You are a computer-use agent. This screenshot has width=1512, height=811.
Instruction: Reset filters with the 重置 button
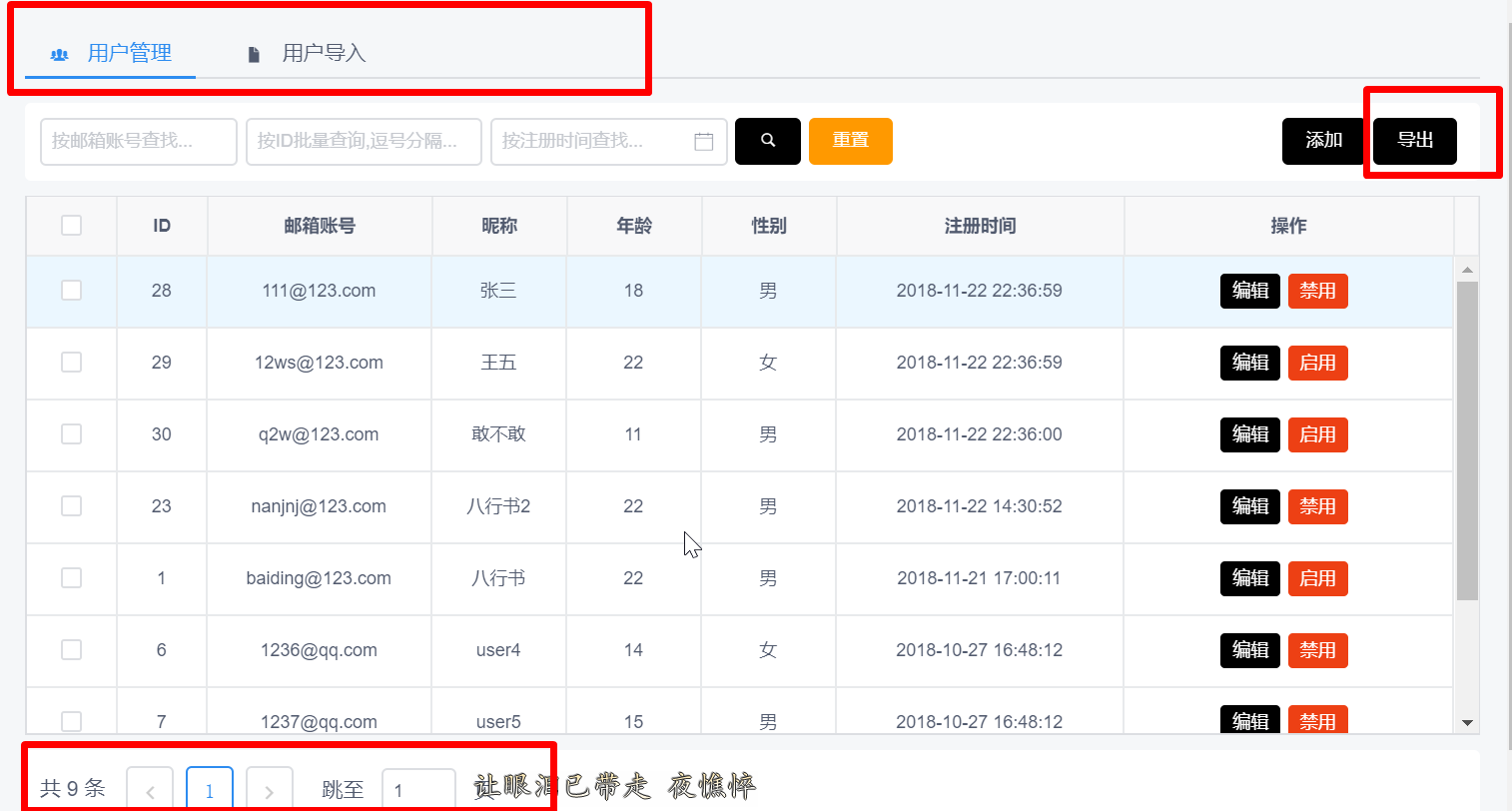point(850,141)
